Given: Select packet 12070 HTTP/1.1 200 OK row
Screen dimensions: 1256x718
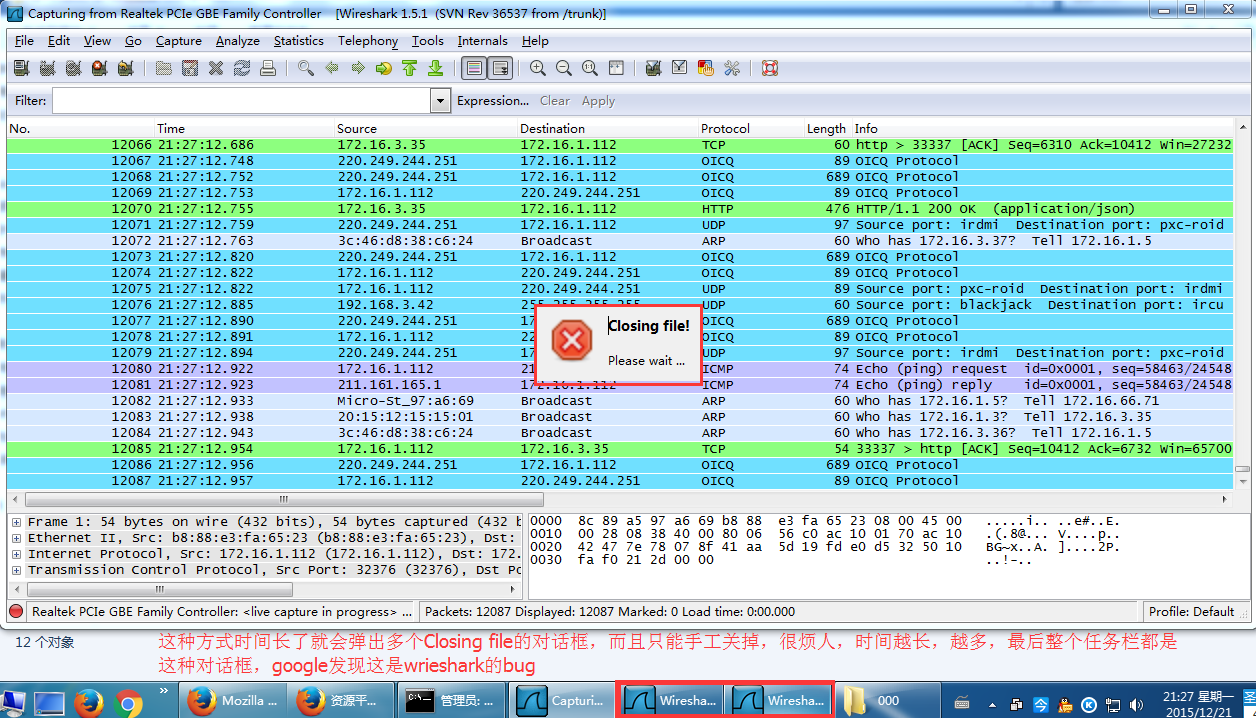Looking at the screenshot, I should (620, 209).
